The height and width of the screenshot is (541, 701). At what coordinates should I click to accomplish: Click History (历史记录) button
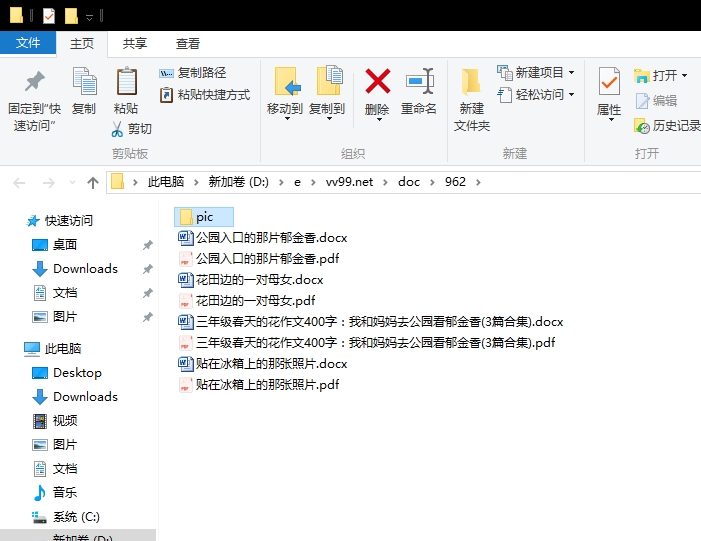(x=667, y=126)
